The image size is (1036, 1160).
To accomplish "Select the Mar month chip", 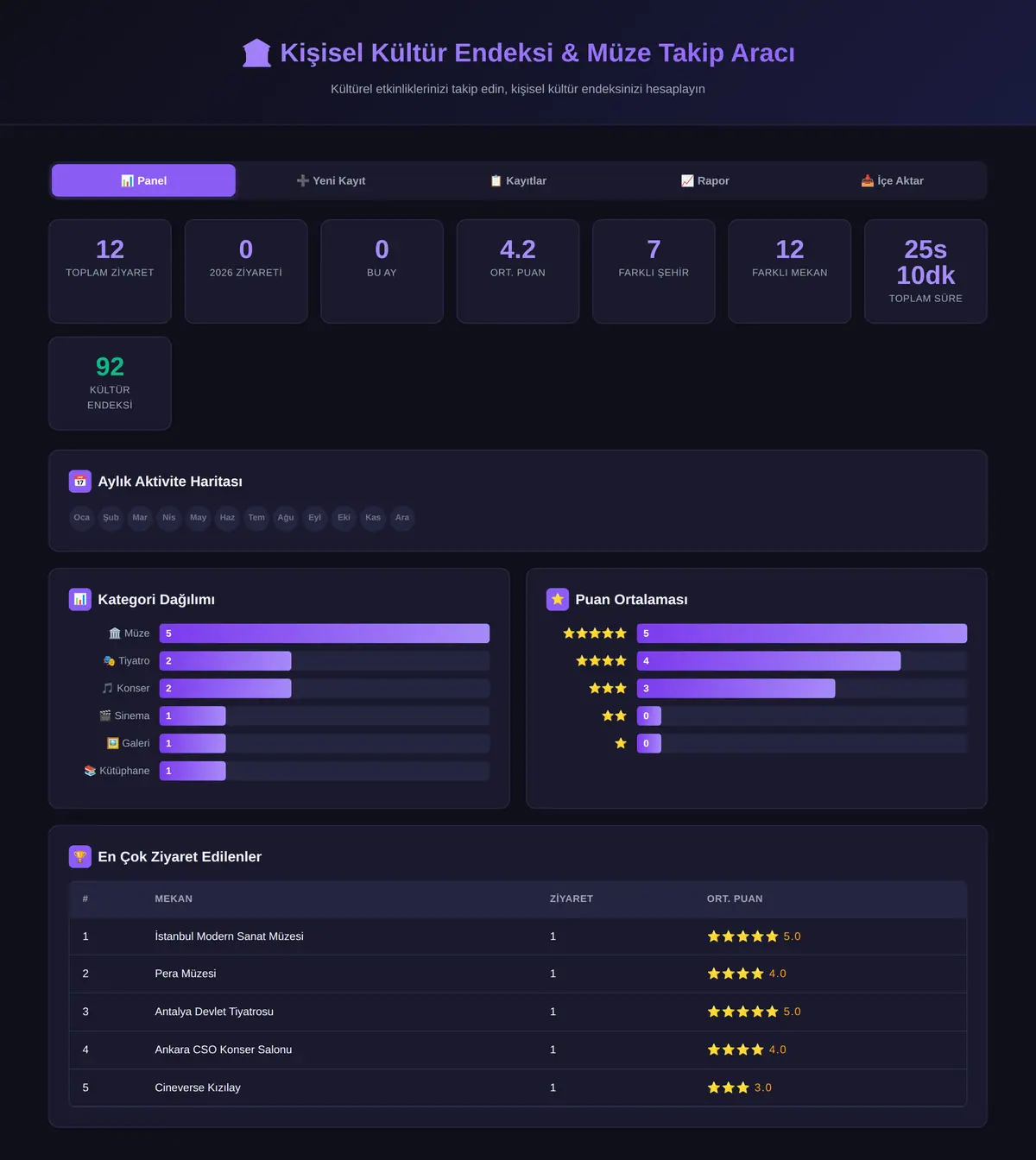I will pyautogui.click(x=140, y=518).
